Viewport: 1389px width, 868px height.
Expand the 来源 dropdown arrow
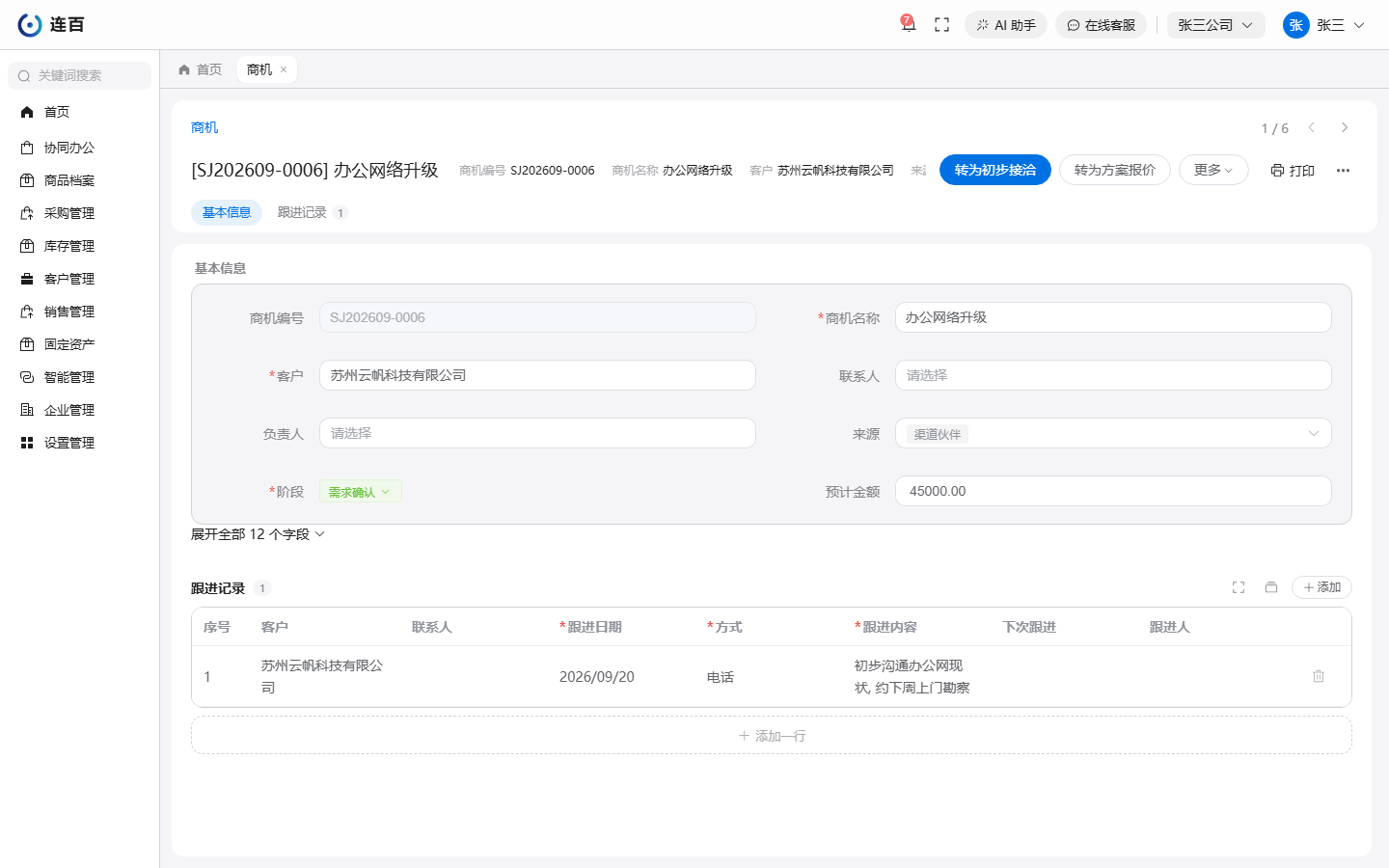coord(1313,433)
